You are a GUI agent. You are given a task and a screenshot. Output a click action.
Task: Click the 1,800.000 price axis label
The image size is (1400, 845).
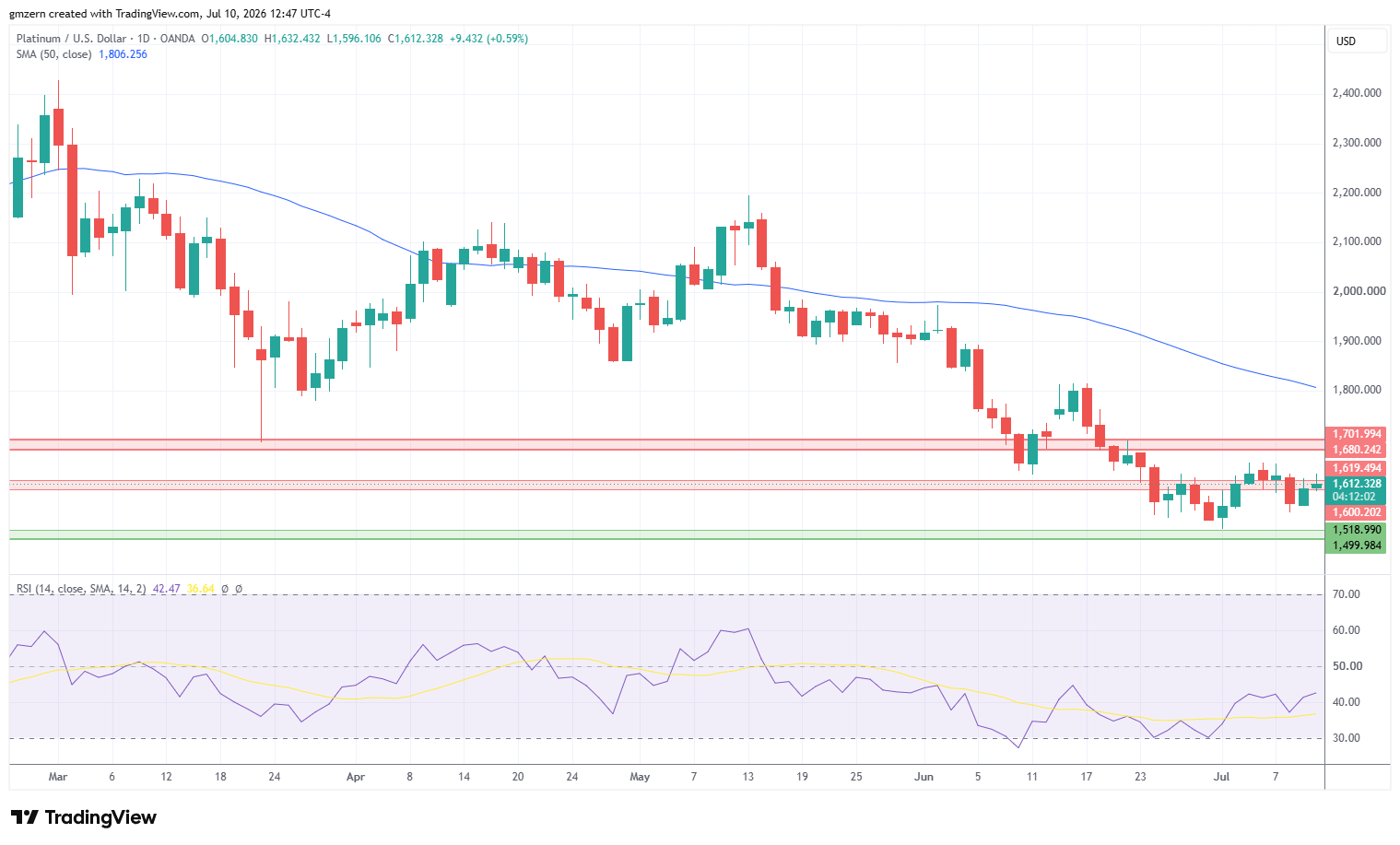(1357, 390)
